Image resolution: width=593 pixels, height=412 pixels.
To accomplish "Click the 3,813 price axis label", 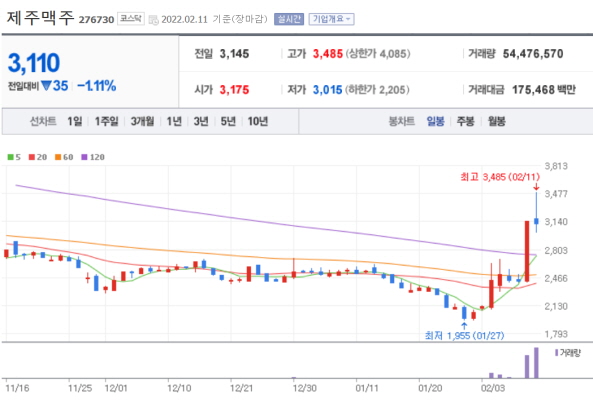I will tap(556, 166).
